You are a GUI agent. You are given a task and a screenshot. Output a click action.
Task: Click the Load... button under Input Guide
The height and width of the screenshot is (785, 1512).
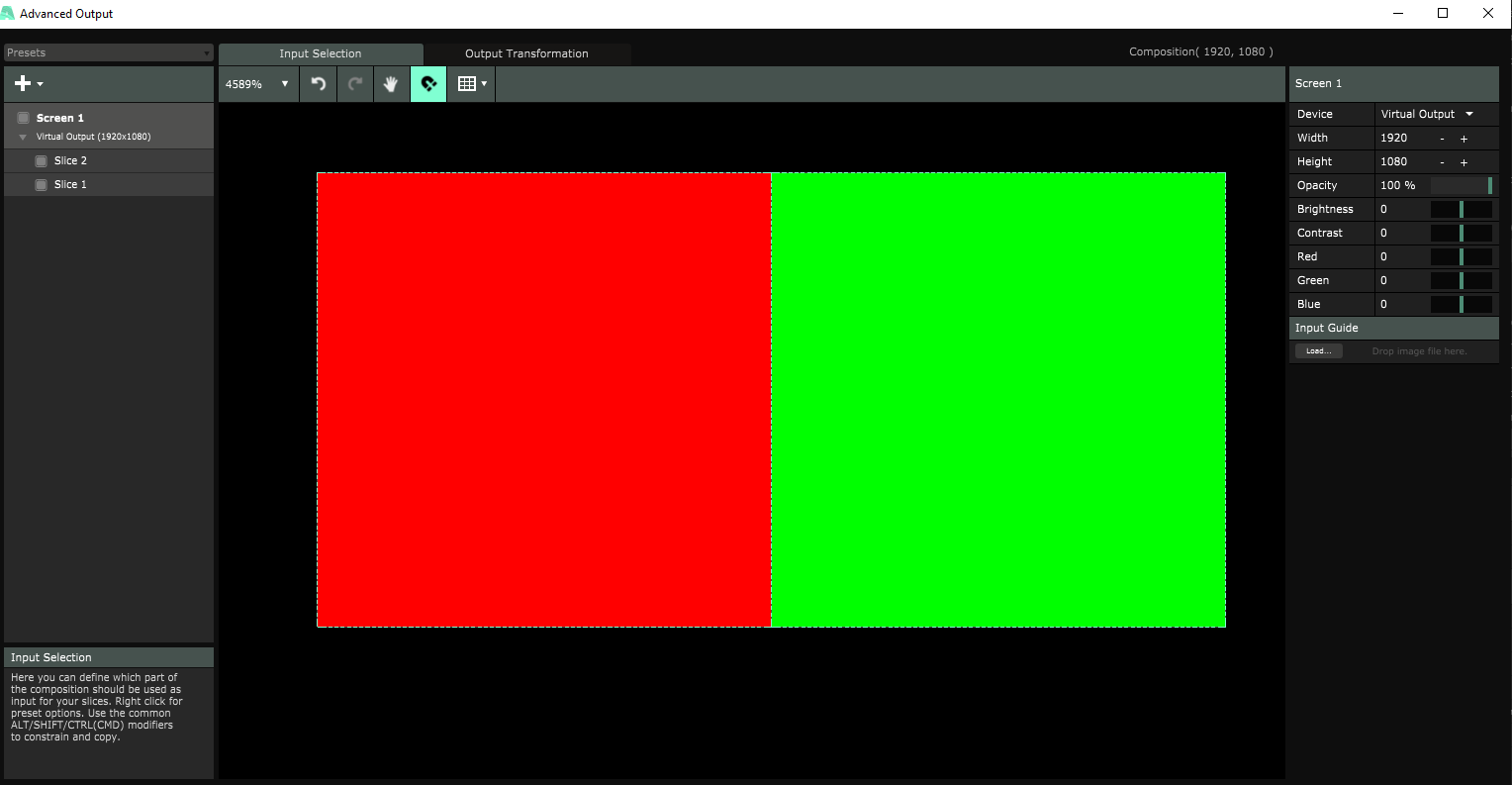[1318, 351]
